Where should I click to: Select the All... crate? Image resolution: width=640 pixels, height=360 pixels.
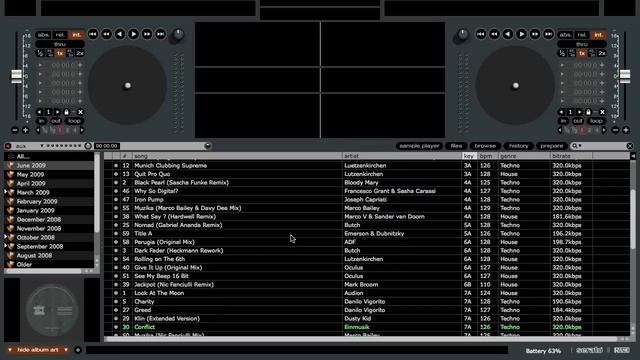coord(49,156)
